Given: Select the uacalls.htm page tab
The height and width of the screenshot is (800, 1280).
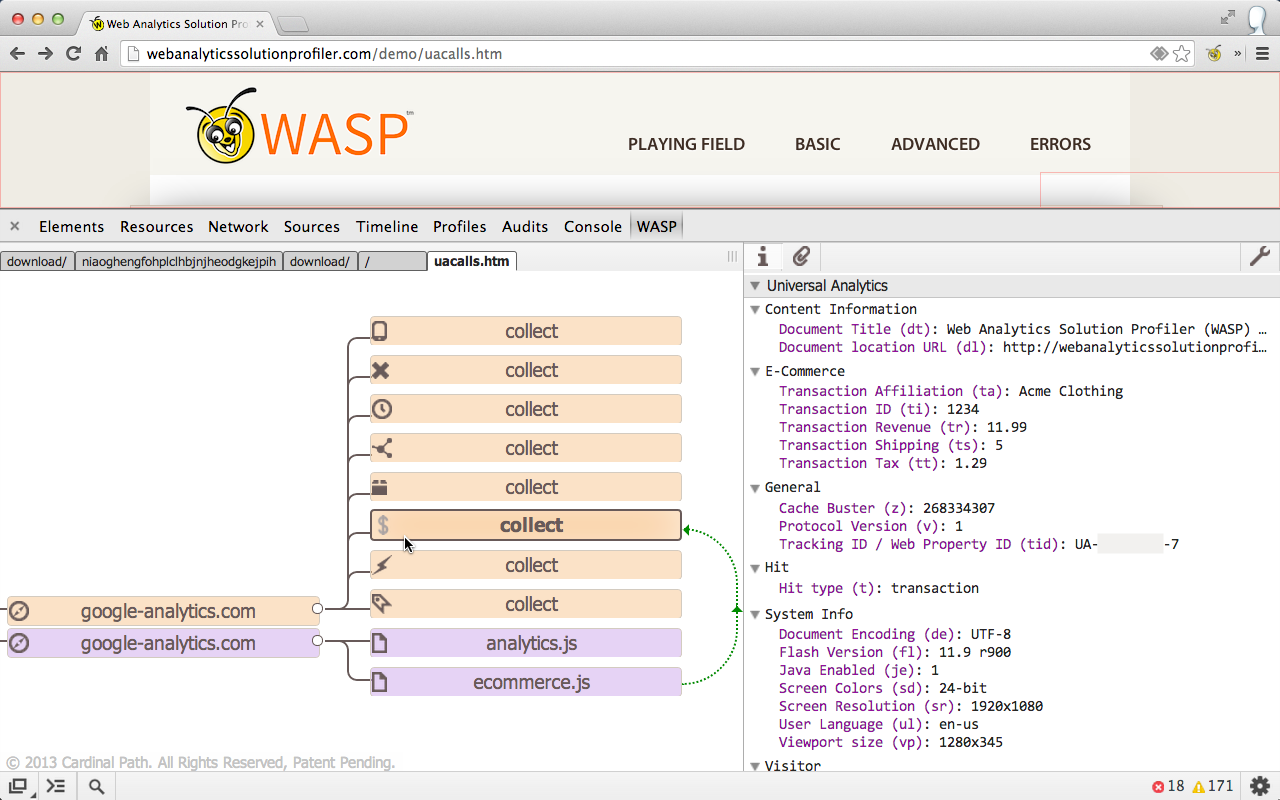Looking at the screenshot, I should pos(471,262).
